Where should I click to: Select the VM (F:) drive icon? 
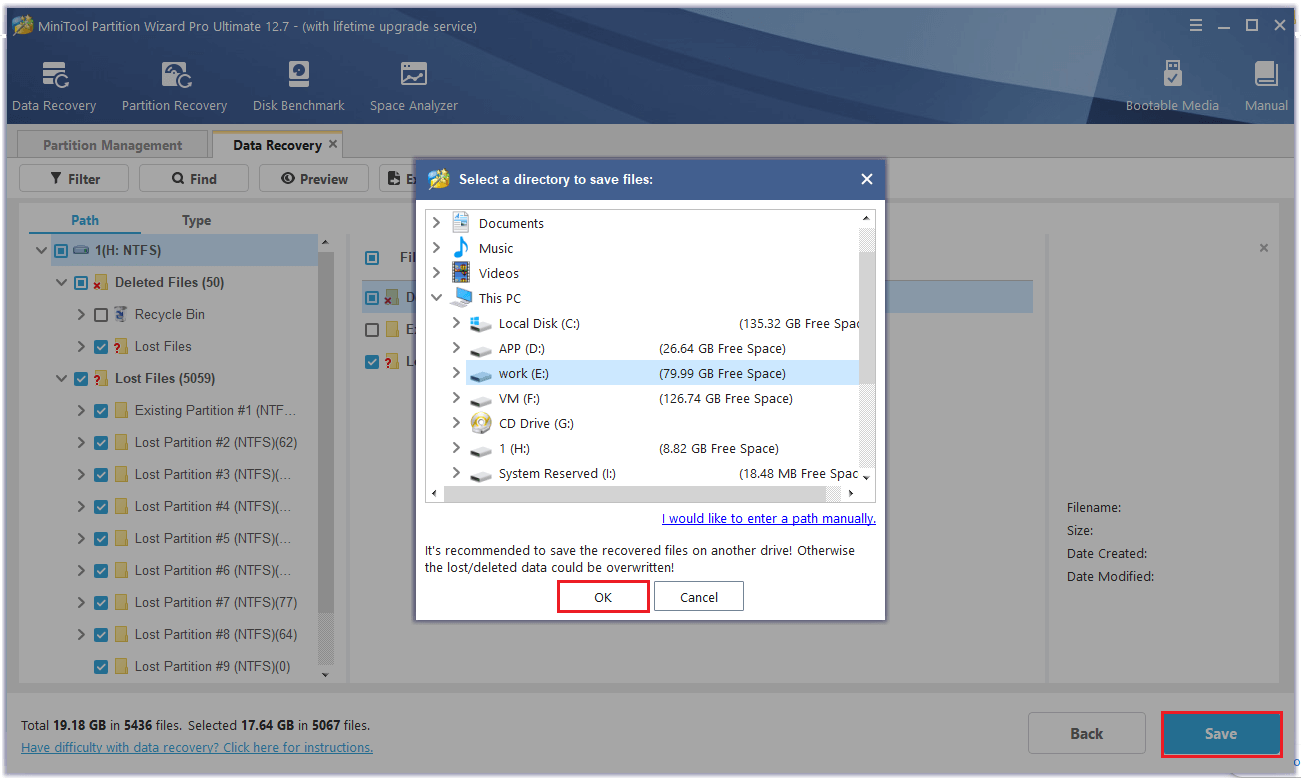coord(481,399)
